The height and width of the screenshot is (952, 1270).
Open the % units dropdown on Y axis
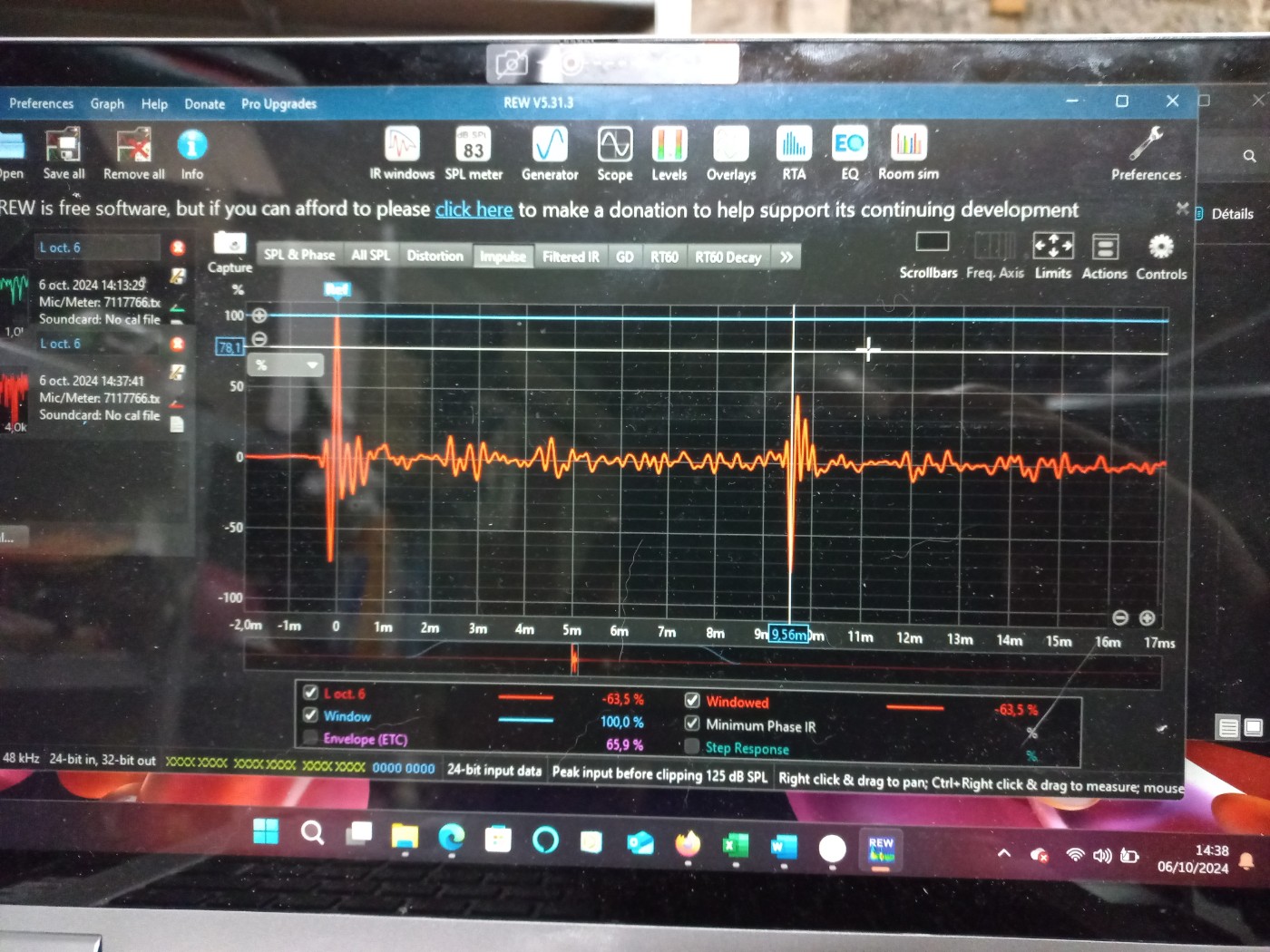(311, 364)
